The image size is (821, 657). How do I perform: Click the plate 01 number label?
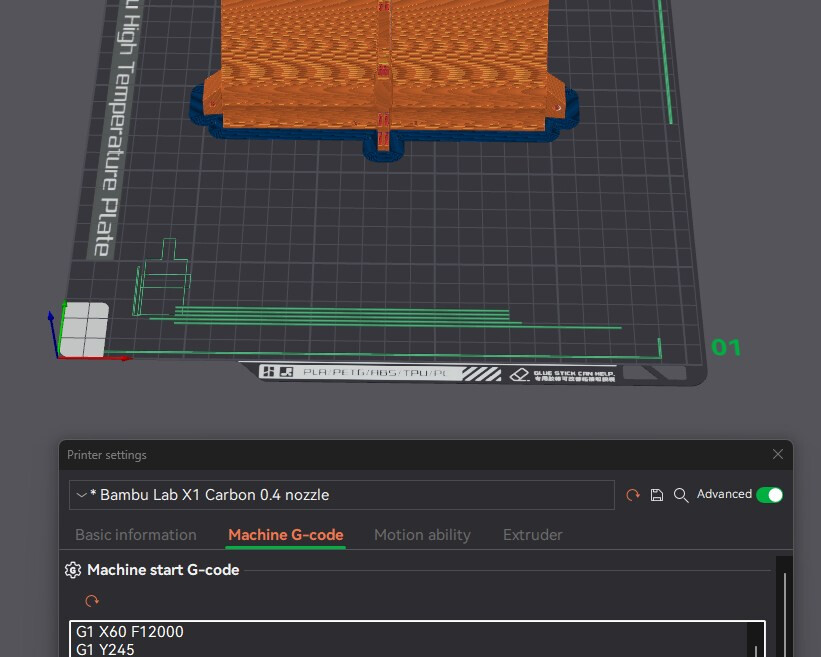coord(726,348)
